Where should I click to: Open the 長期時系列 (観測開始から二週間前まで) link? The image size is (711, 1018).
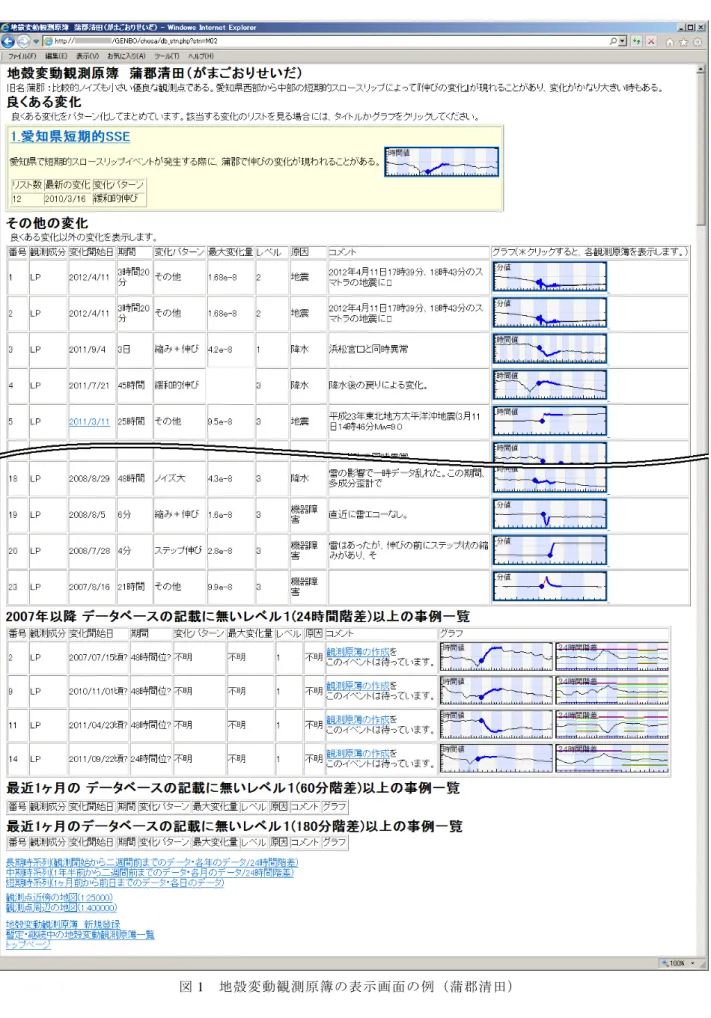pos(152,863)
